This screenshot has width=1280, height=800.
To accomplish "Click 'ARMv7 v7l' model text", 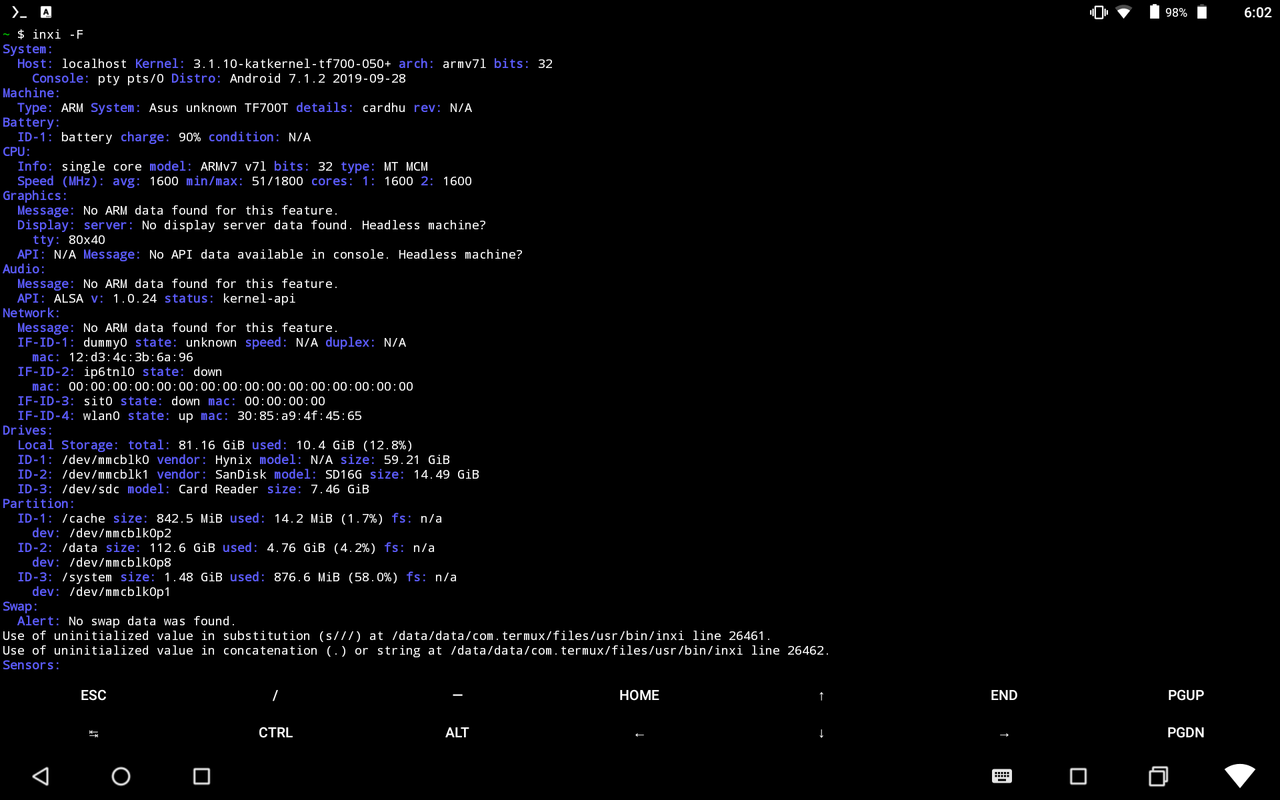I will pos(233,166).
